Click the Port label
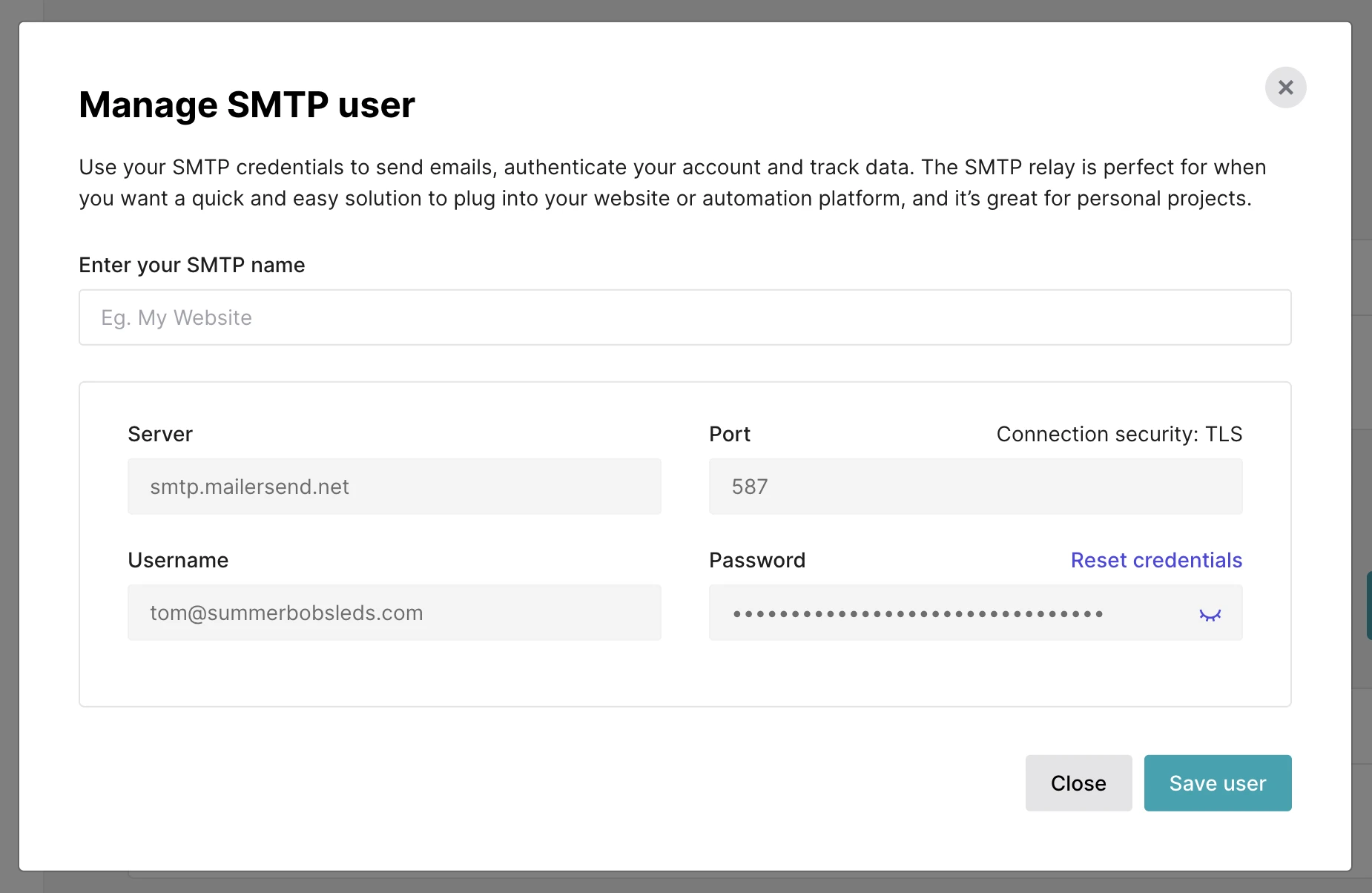1372x893 pixels. pyautogui.click(x=730, y=434)
